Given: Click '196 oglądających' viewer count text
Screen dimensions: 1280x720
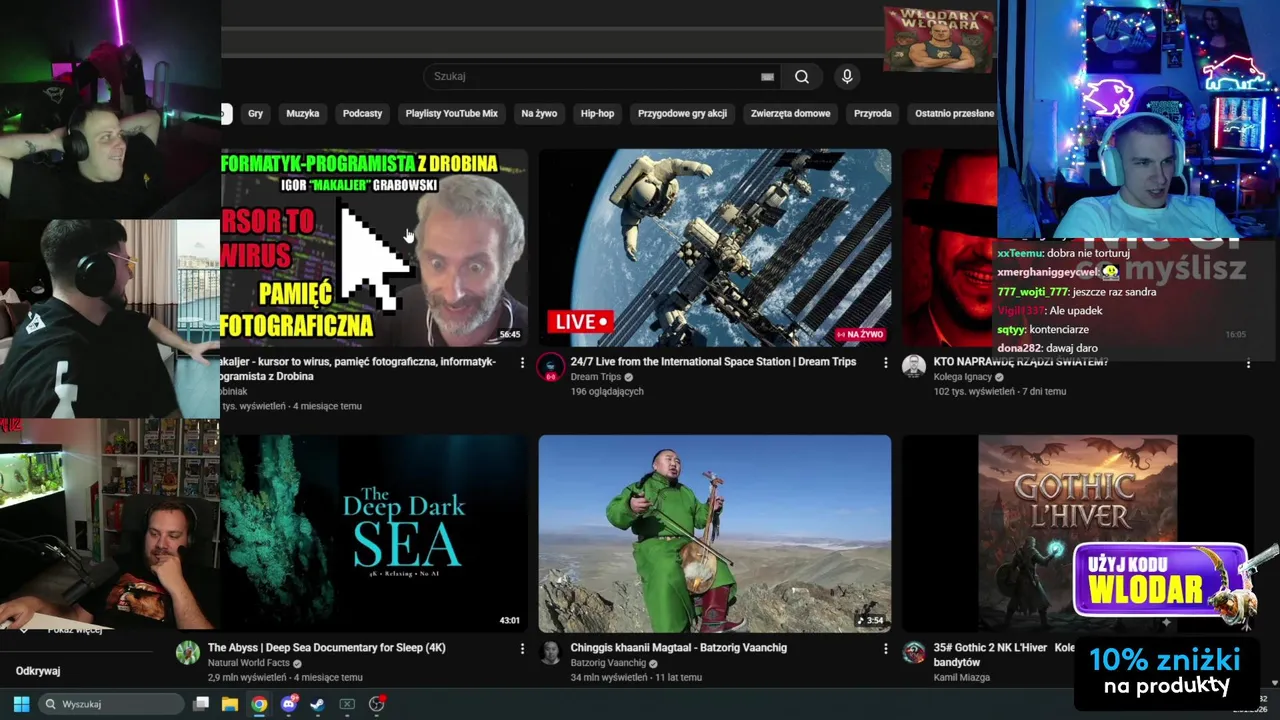Looking at the screenshot, I should coord(607,392).
